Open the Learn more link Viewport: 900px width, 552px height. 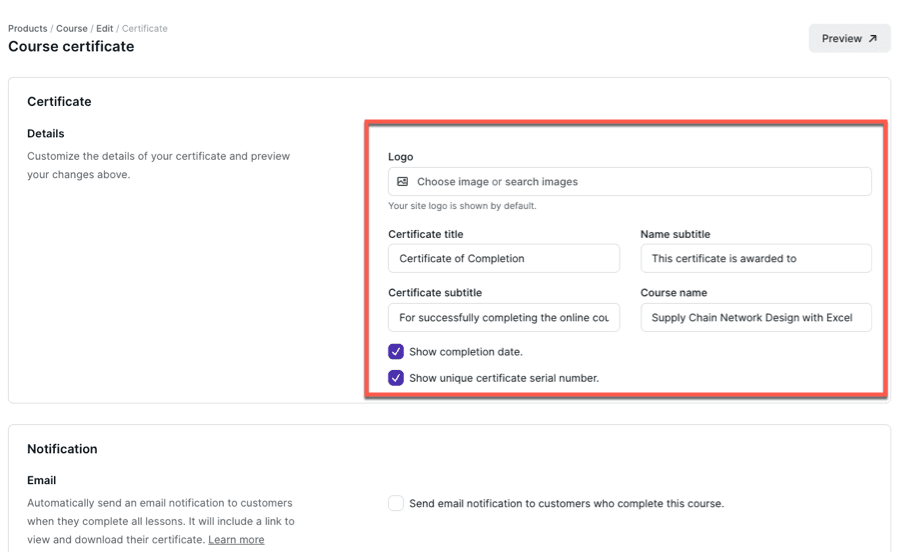236,539
